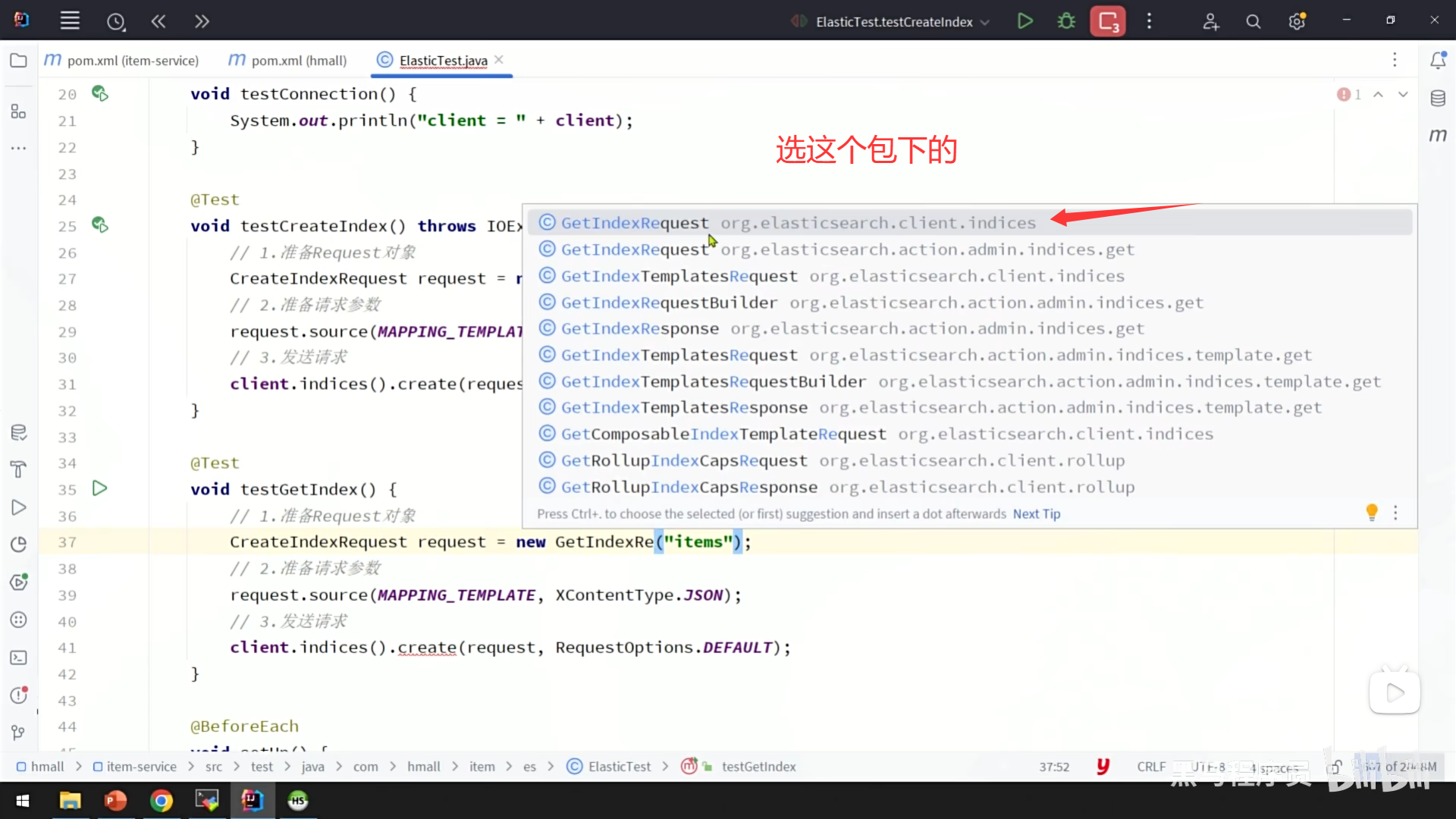Screen dimensions: 1456x819
Task: Click run gutter icon for testGetIndex
Action: coord(99,488)
